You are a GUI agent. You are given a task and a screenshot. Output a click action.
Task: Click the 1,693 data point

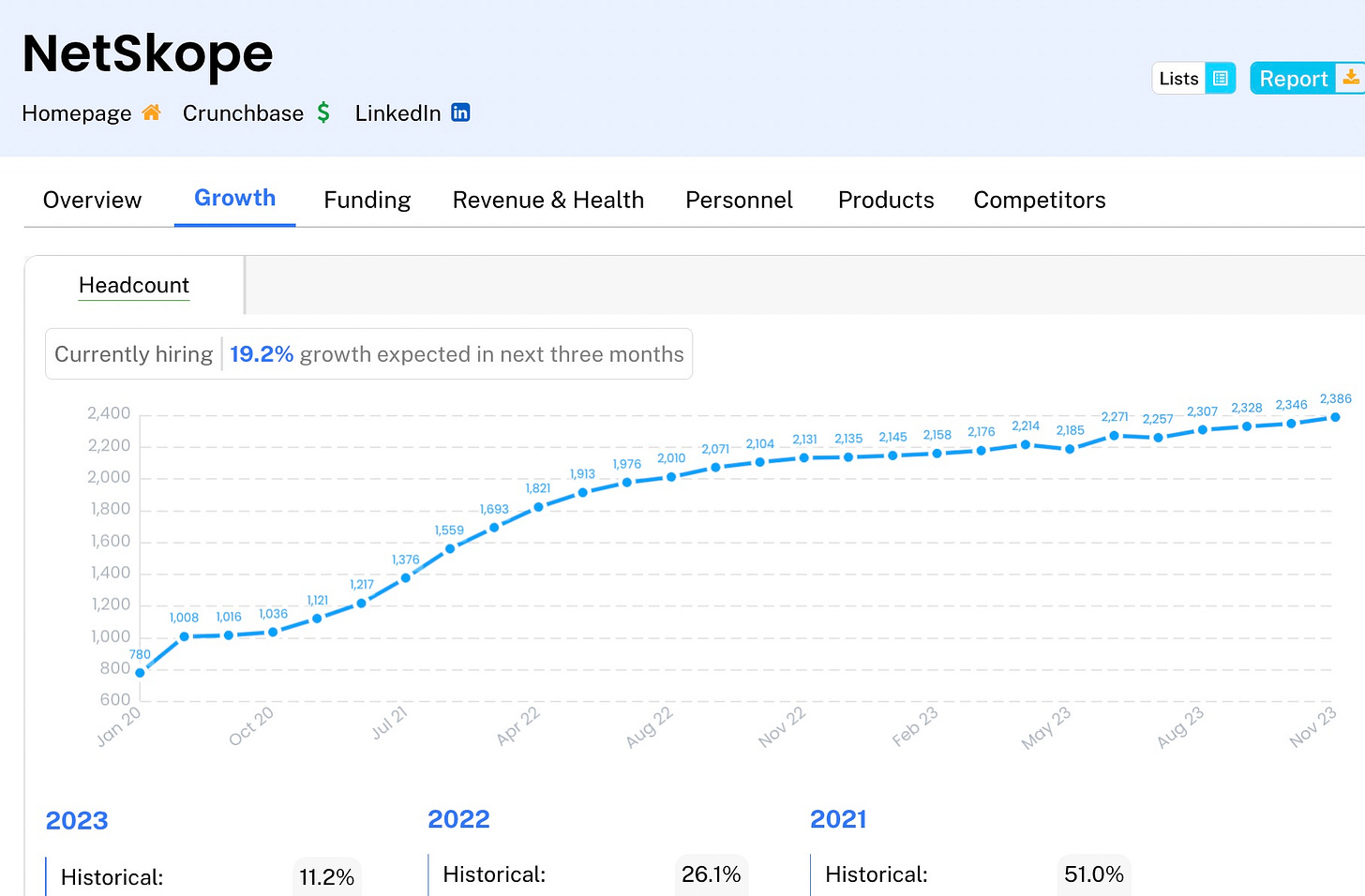(x=494, y=528)
